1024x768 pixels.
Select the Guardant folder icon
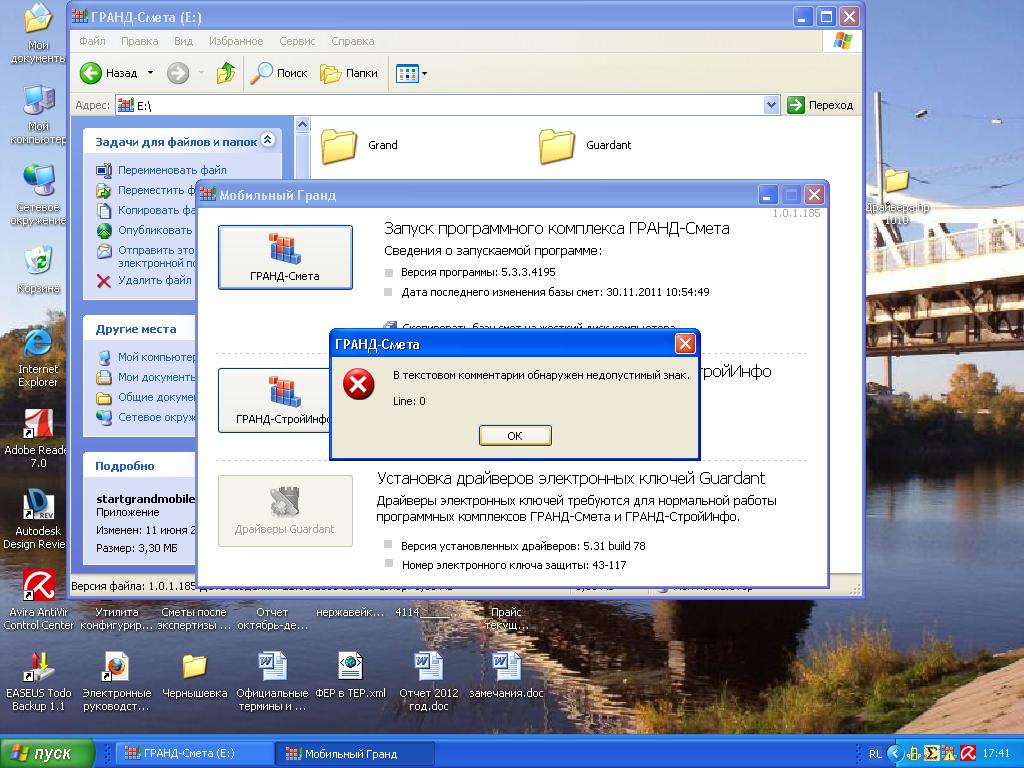coord(557,146)
